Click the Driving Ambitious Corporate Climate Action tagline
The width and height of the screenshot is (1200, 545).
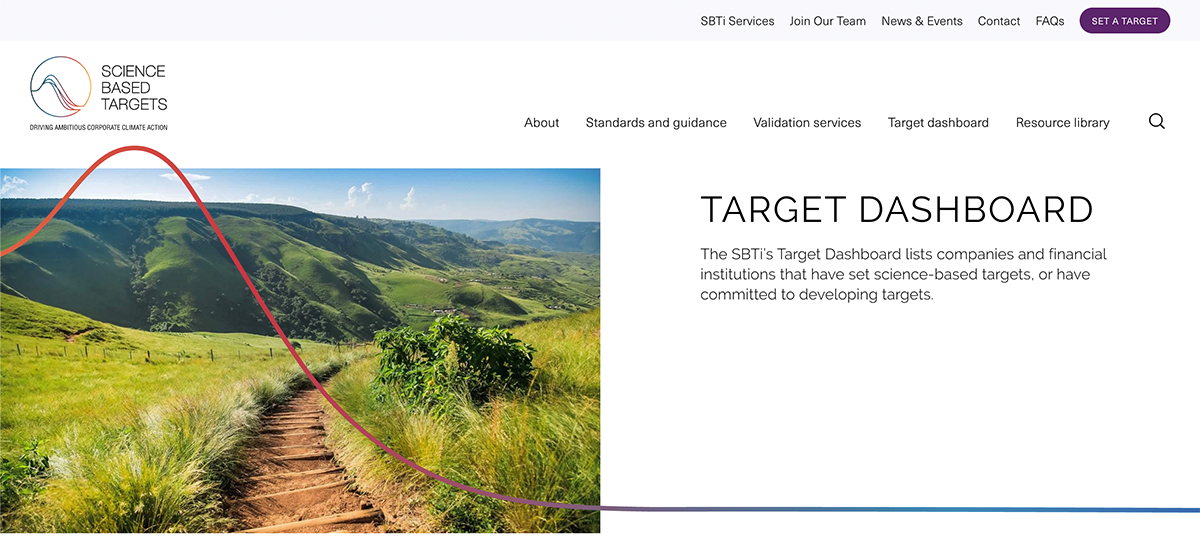[x=98, y=128]
